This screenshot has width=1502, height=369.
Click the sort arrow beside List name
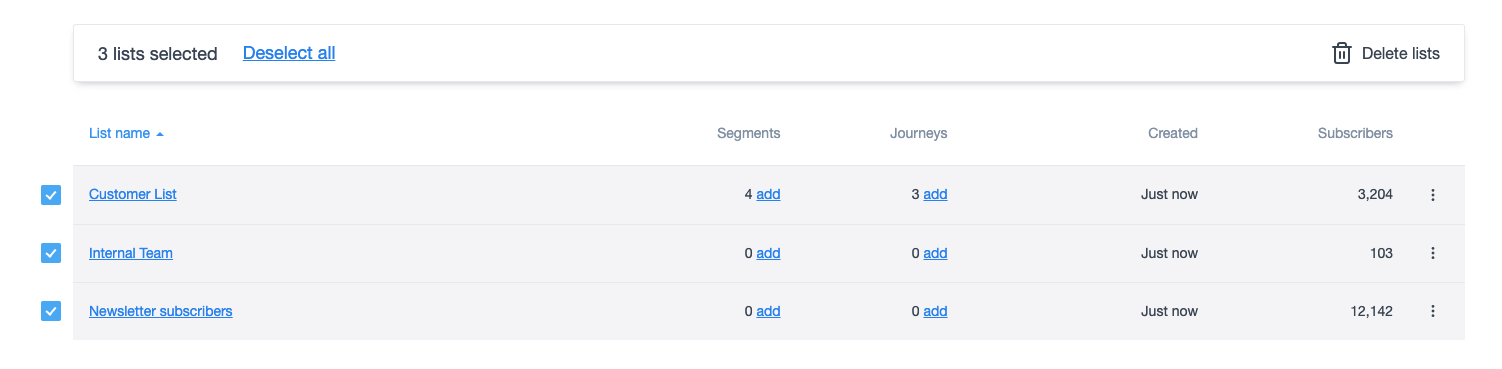click(x=160, y=134)
